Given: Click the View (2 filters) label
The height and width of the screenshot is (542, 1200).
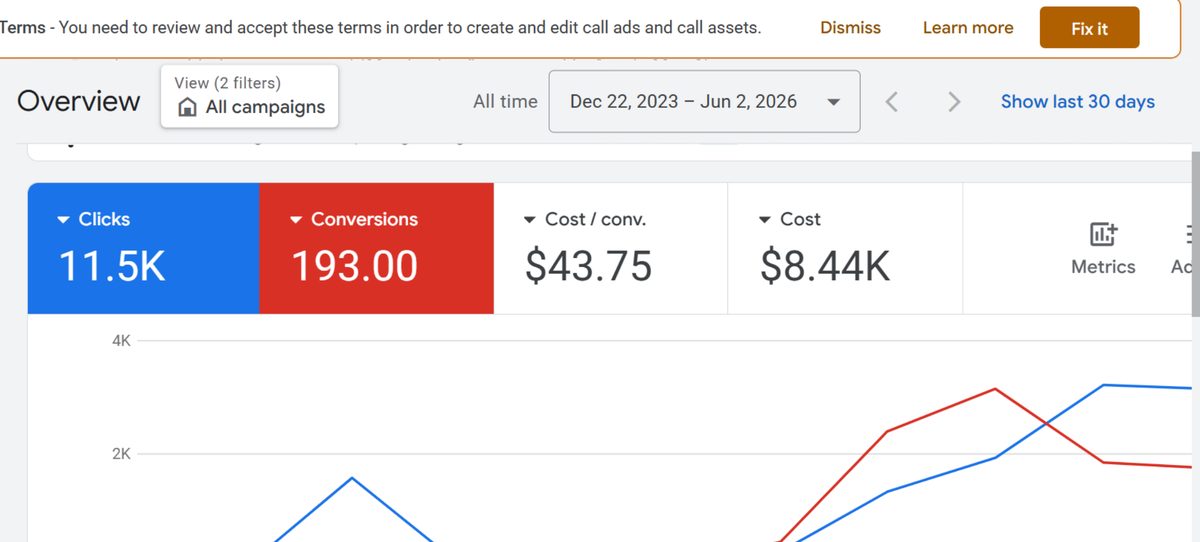Looking at the screenshot, I should pyautogui.click(x=227, y=83).
